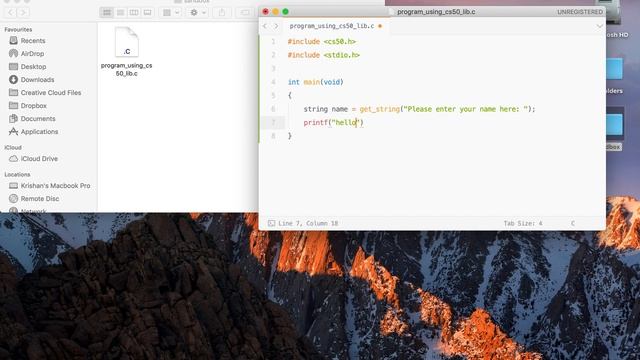The height and width of the screenshot is (360, 640).
Task: Click on #include <cs50.h> line
Action: 322,42
